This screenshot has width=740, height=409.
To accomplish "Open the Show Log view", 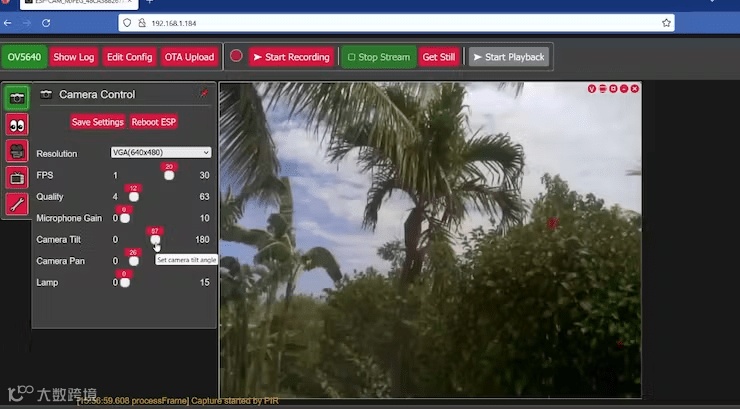I will tap(74, 57).
